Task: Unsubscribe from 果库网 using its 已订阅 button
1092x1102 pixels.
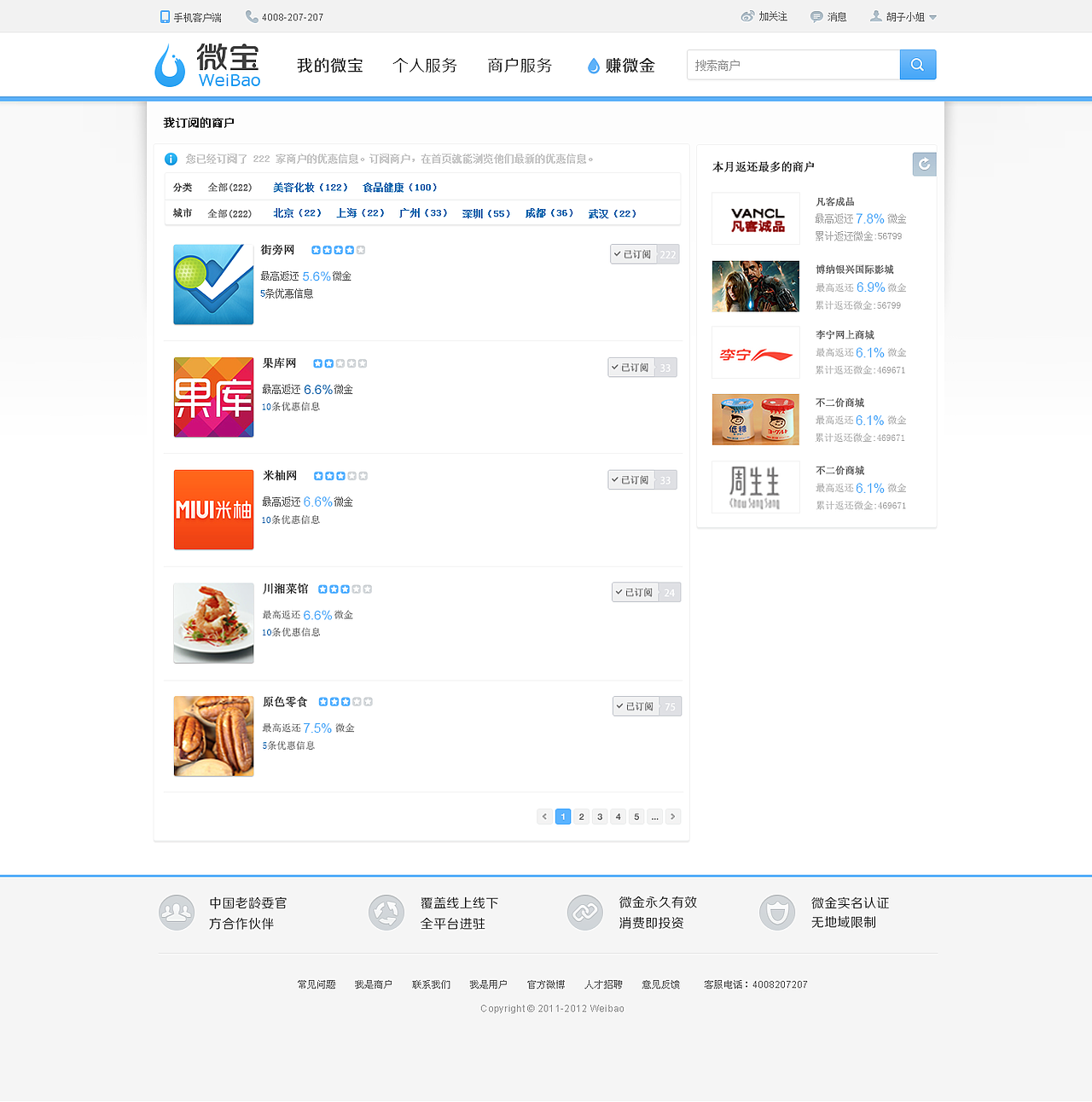Action: (631, 367)
